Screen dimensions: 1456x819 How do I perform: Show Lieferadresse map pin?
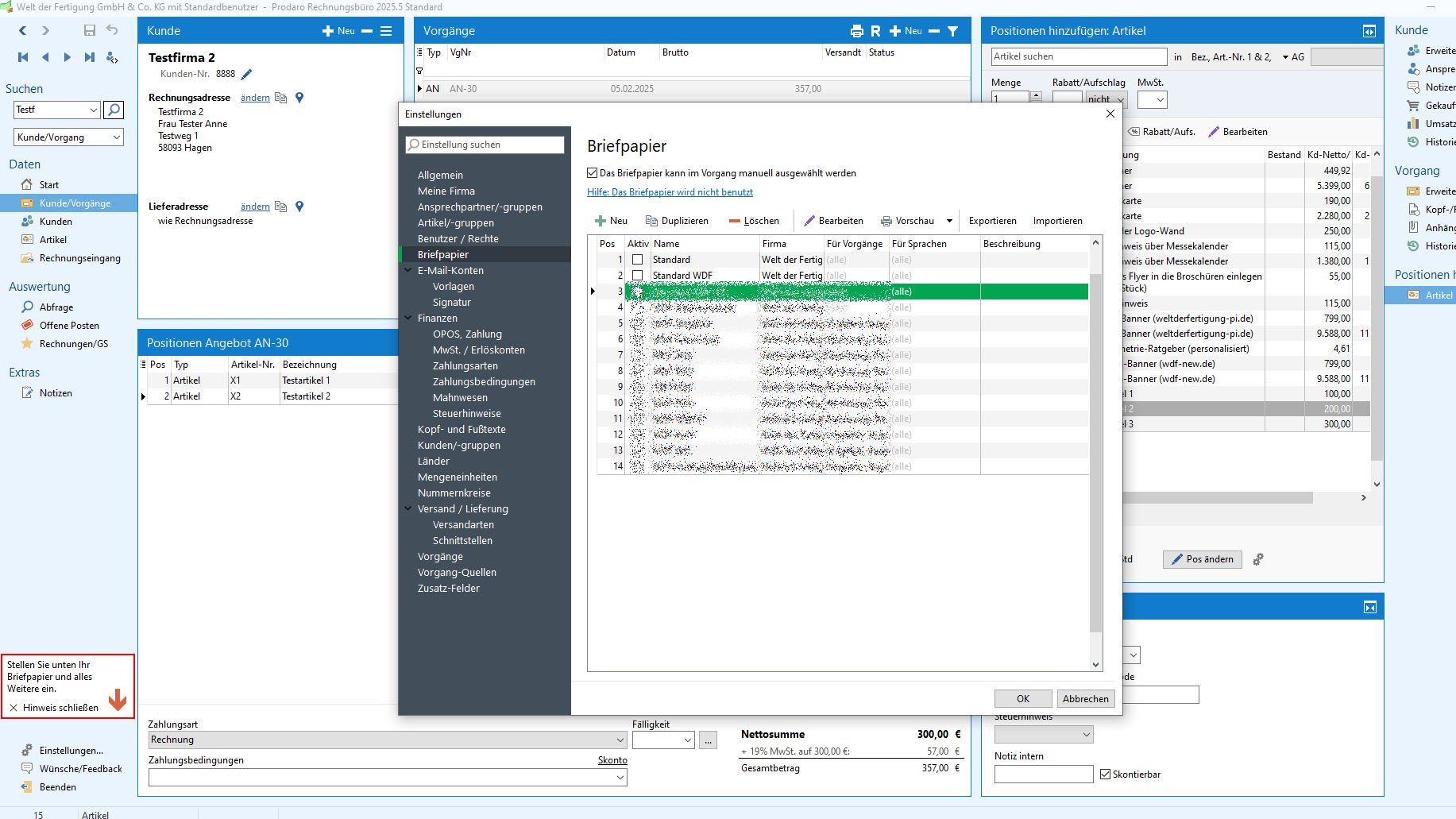click(x=299, y=207)
